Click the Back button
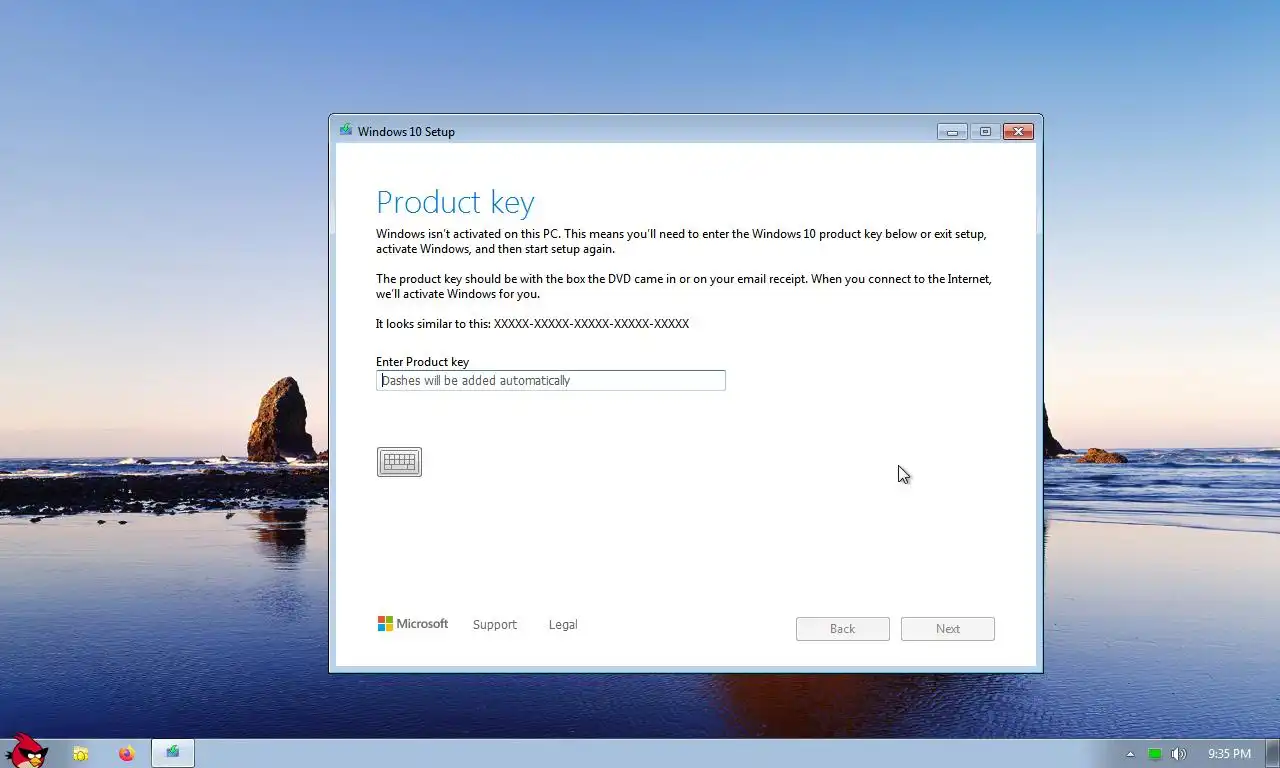 (842, 629)
